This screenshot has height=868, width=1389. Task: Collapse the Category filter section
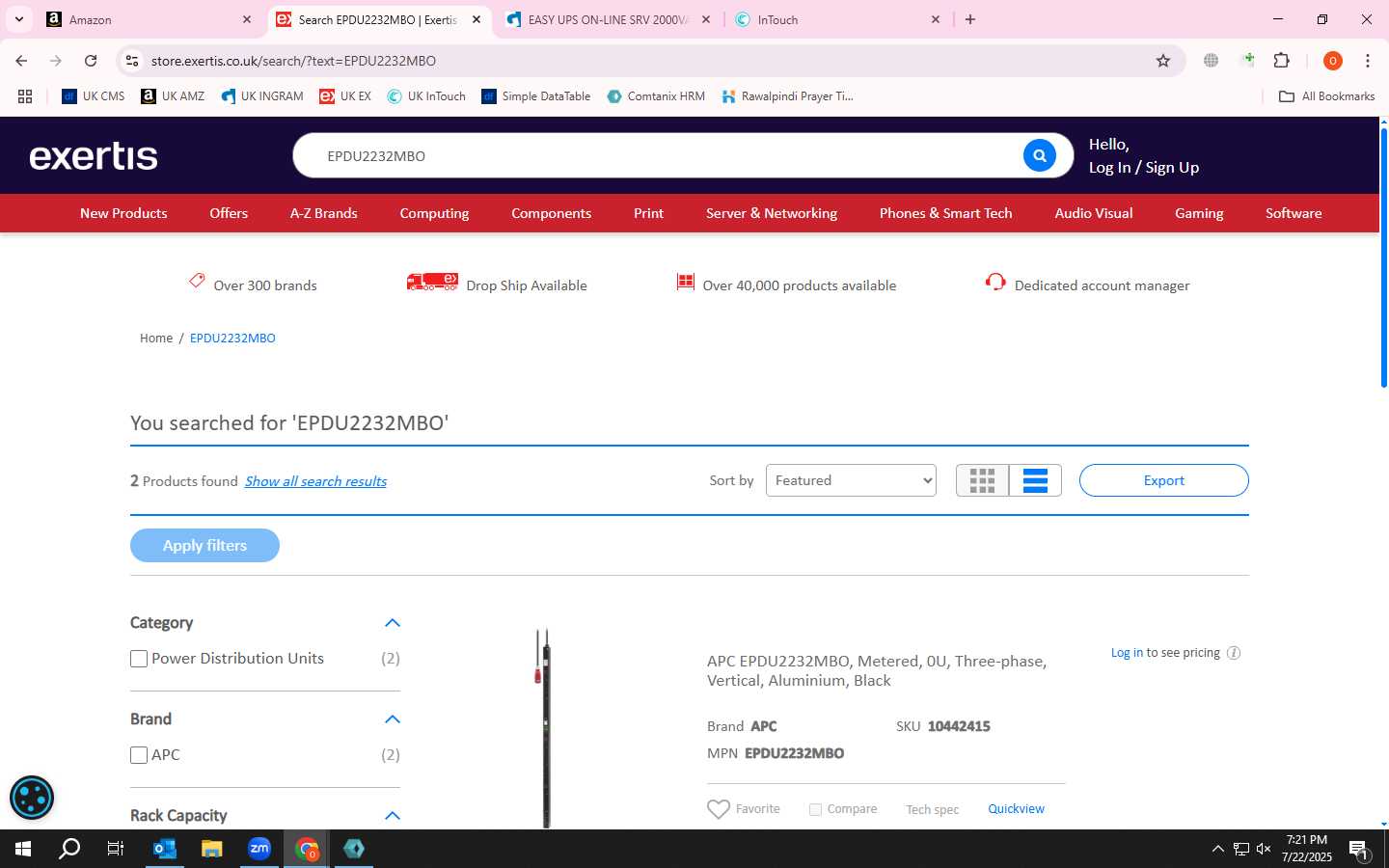[x=392, y=623]
